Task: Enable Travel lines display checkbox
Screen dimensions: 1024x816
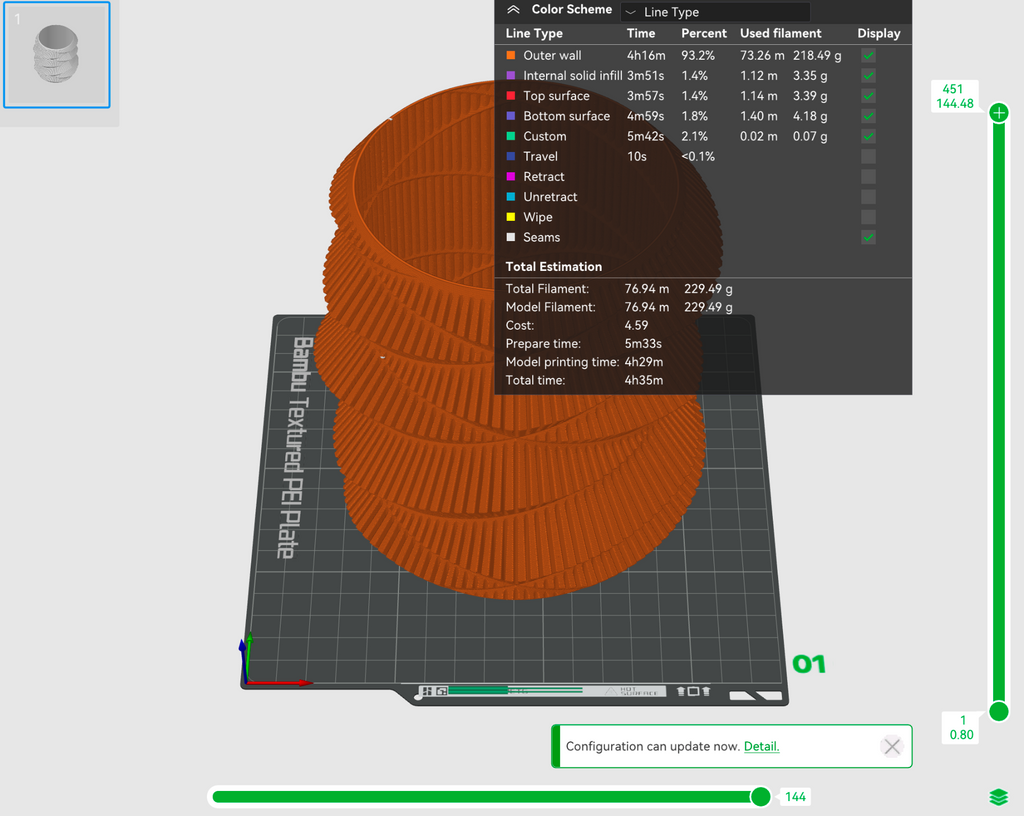Action: click(x=869, y=157)
